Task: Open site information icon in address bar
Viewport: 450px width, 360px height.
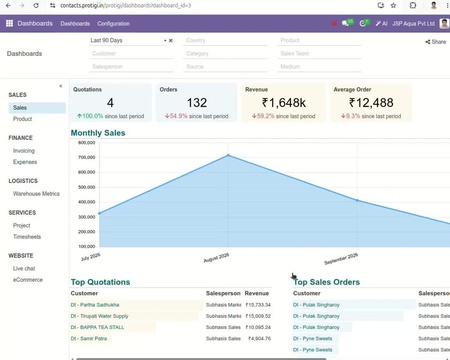Action: [52, 5]
